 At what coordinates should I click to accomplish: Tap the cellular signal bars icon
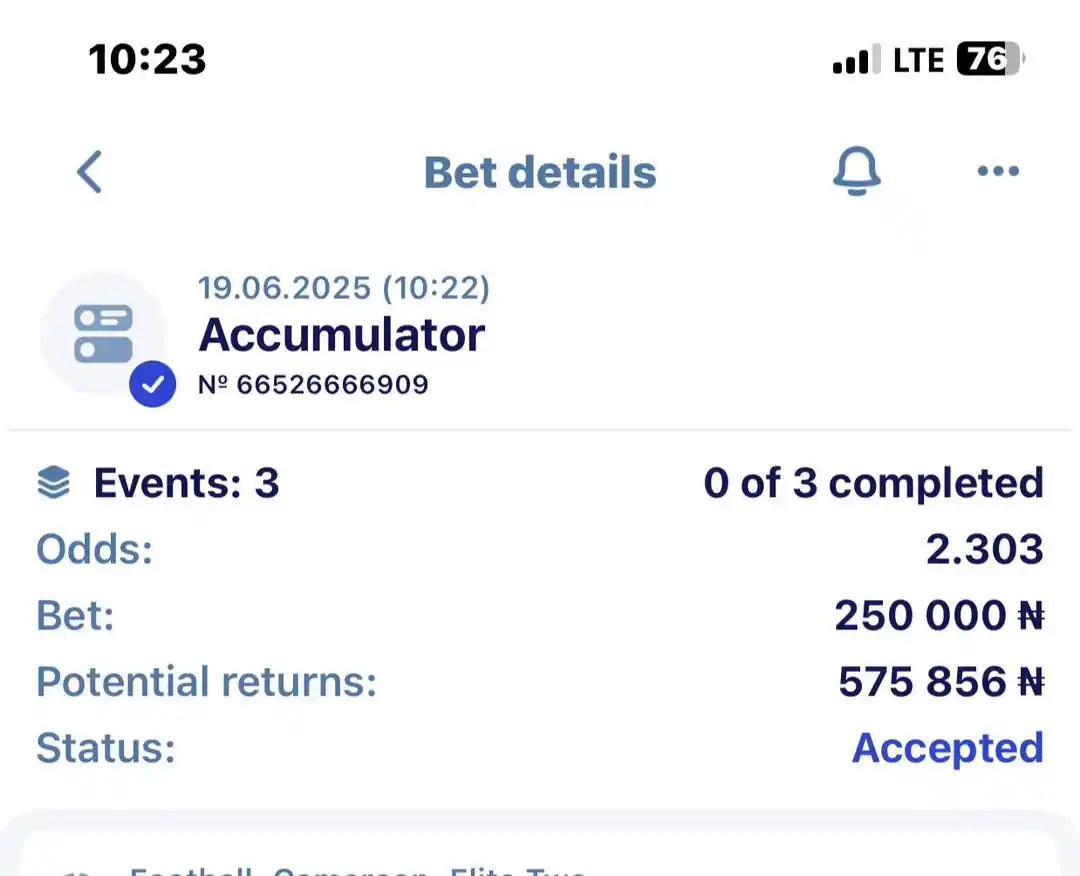[x=856, y=59]
